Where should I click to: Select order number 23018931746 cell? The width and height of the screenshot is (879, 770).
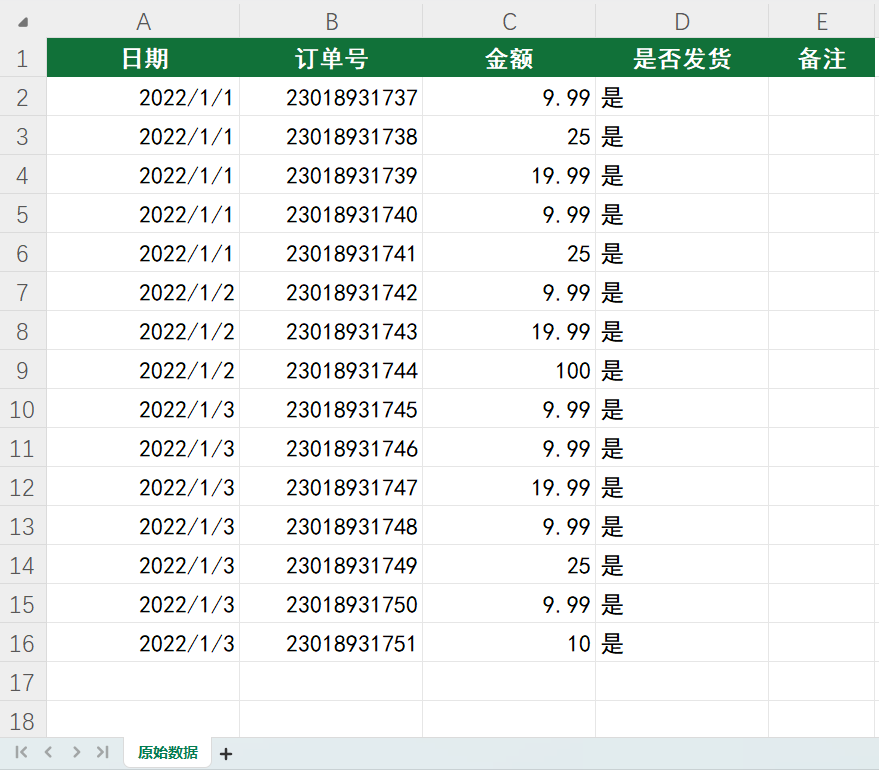[x=331, y=448]
